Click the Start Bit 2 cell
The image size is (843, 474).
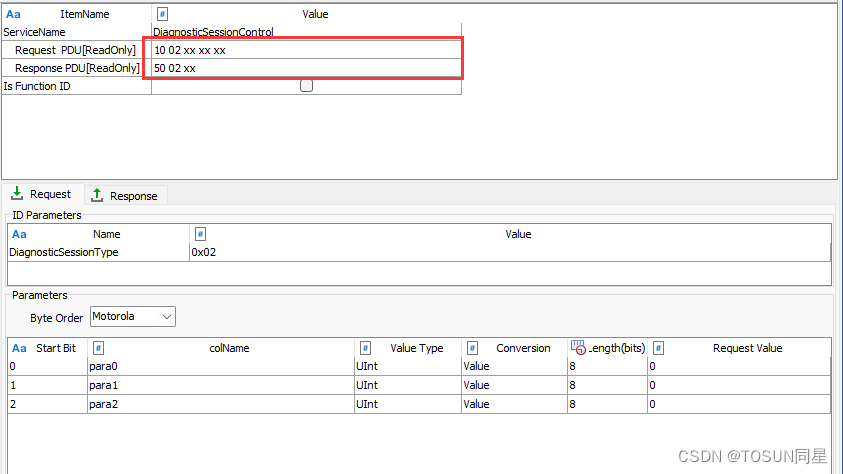tap(47, 404)
